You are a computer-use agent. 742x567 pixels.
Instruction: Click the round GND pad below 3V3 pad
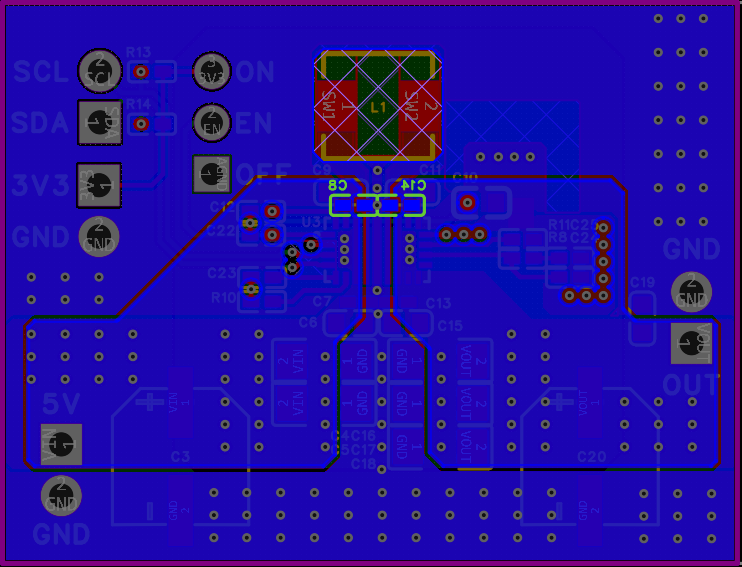(x=99, y=236)
